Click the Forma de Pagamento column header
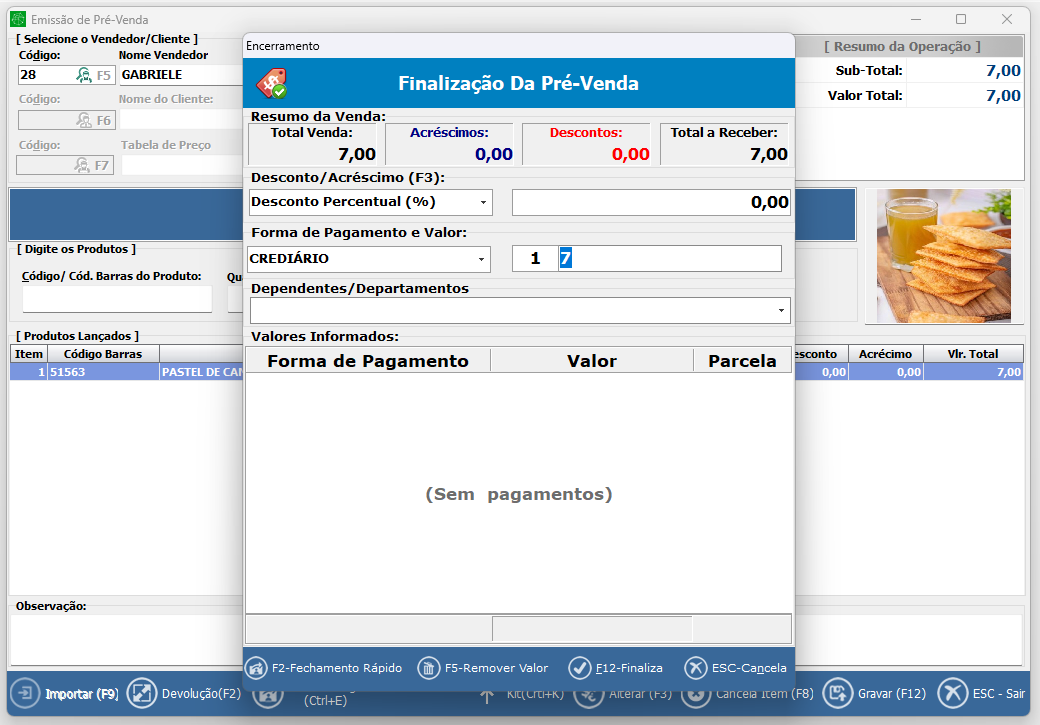The height and width of the screenshot is (725, 1040). coord(367,361)
